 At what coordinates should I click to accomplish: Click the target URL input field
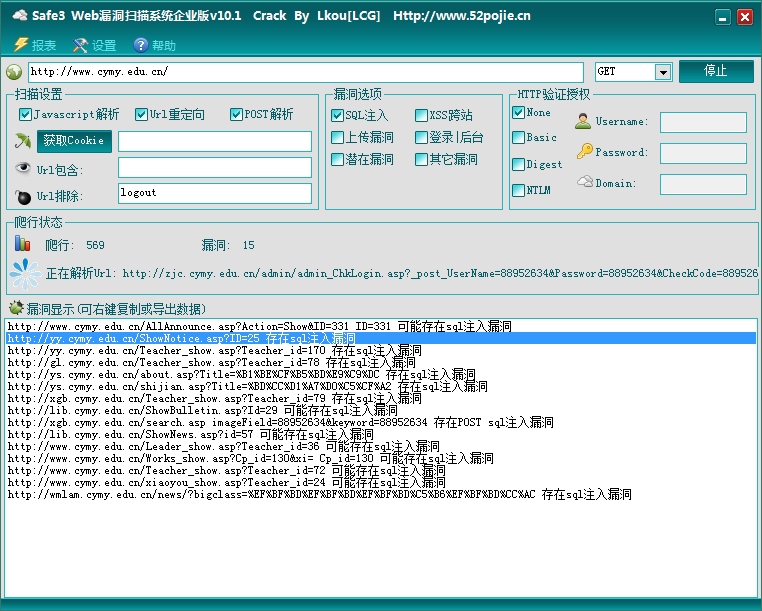[x=306, y=72]
